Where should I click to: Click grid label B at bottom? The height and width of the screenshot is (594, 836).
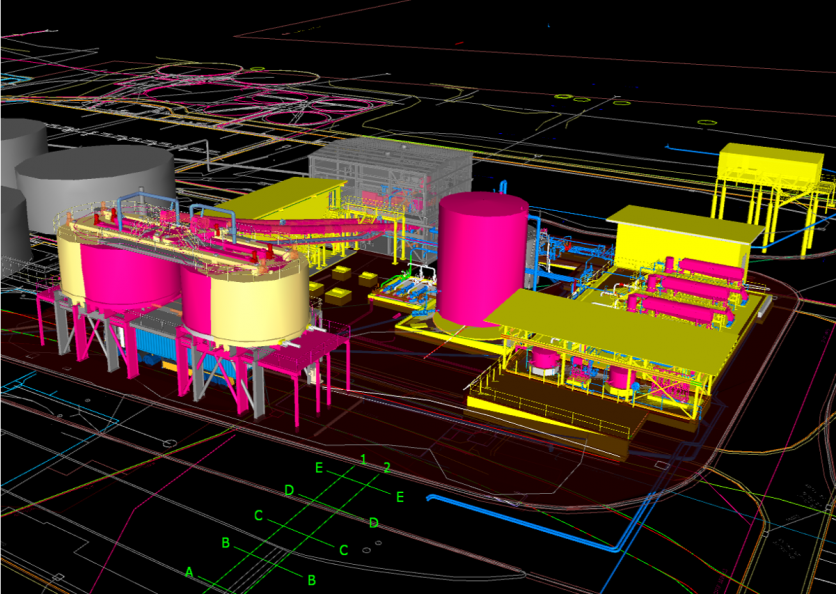coord(226,541)
